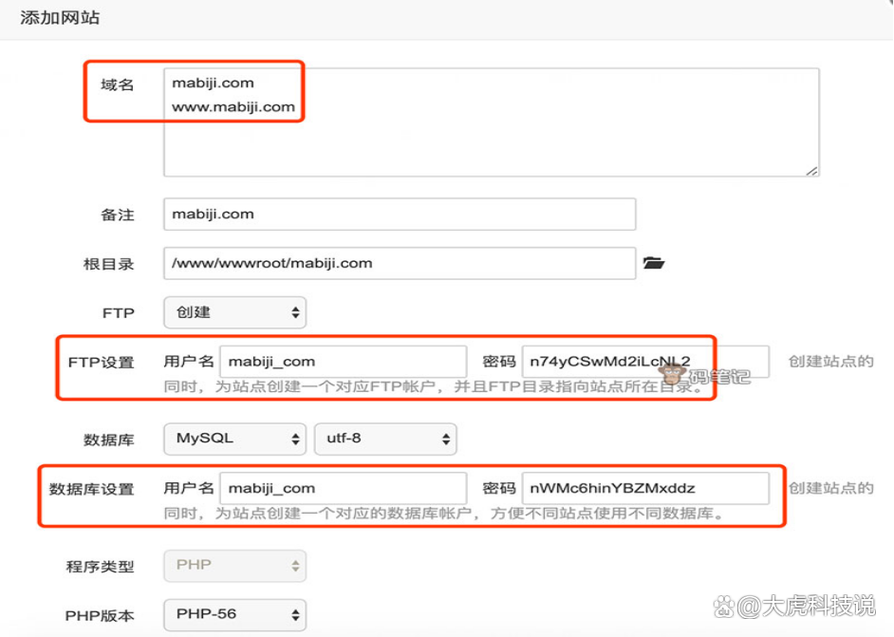The image size is (894, 637).
Task: Click the database username input field
Action: click(x=343, y=488)
